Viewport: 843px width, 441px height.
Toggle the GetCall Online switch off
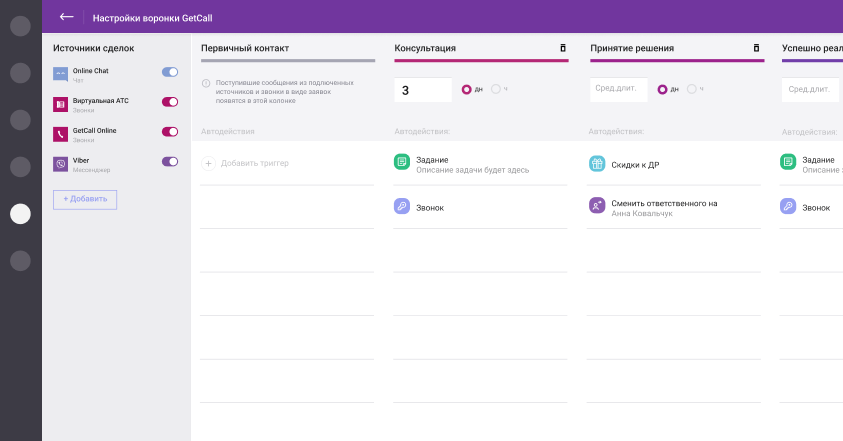click(x=170, y=132)
